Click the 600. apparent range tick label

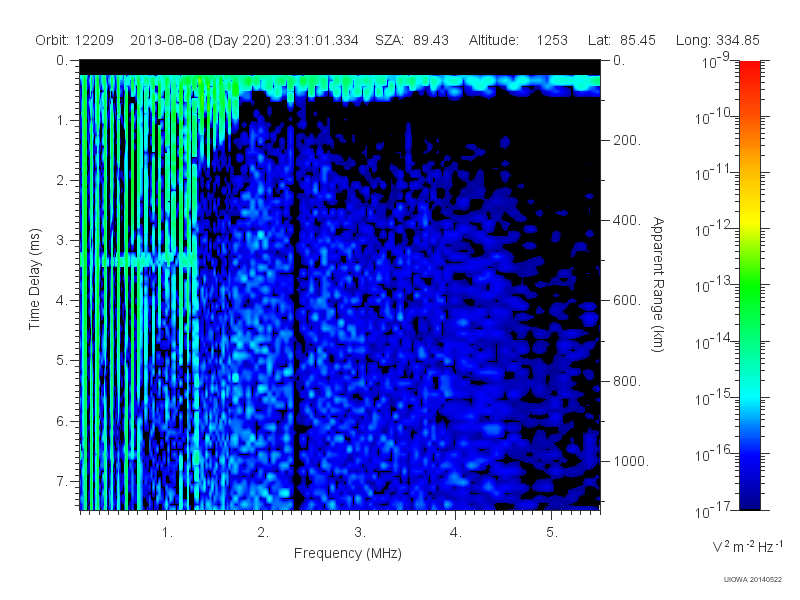point(627,301)
